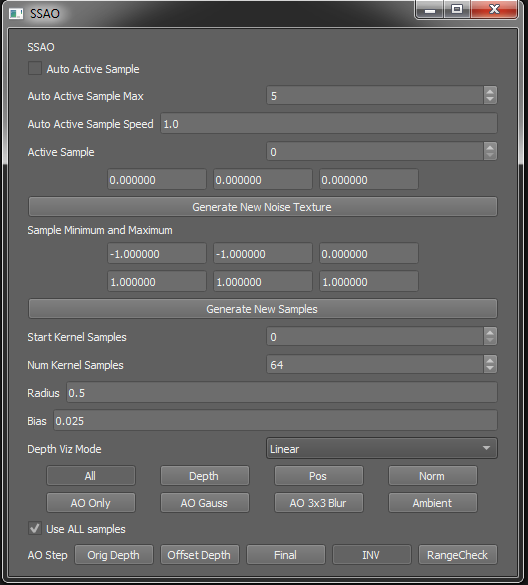Show the AO Only view
Image resolution: width=528 pixels, height=585 pixels.
pyautogui.click(x=91, y=503)
